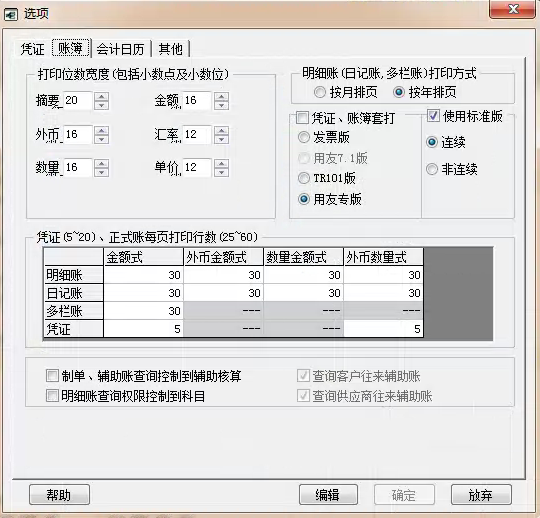Increase the 摘要 width with up arrow
The image size is (540, 518).
[102, 96]
